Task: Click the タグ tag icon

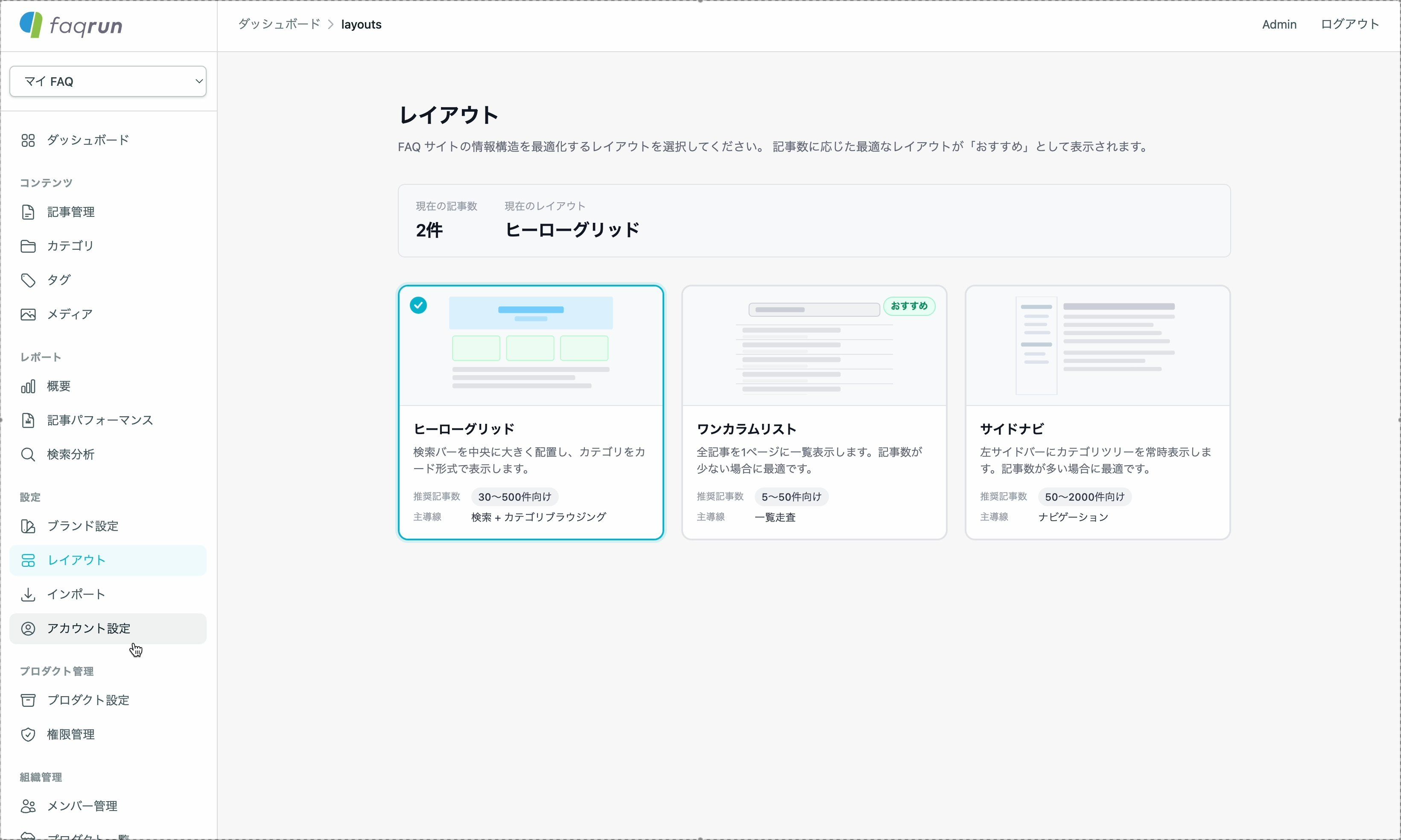Action: pos(28,280)
